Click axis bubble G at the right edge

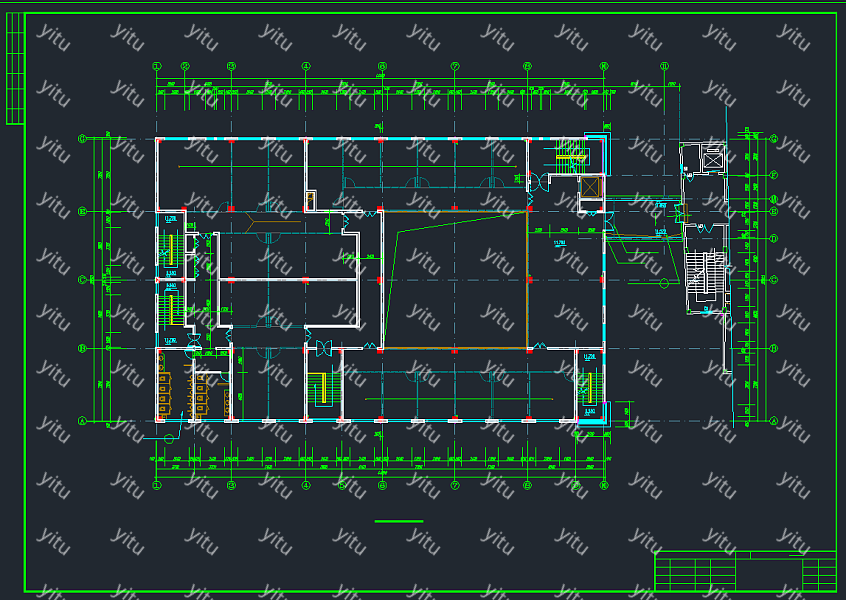[774, 139]
